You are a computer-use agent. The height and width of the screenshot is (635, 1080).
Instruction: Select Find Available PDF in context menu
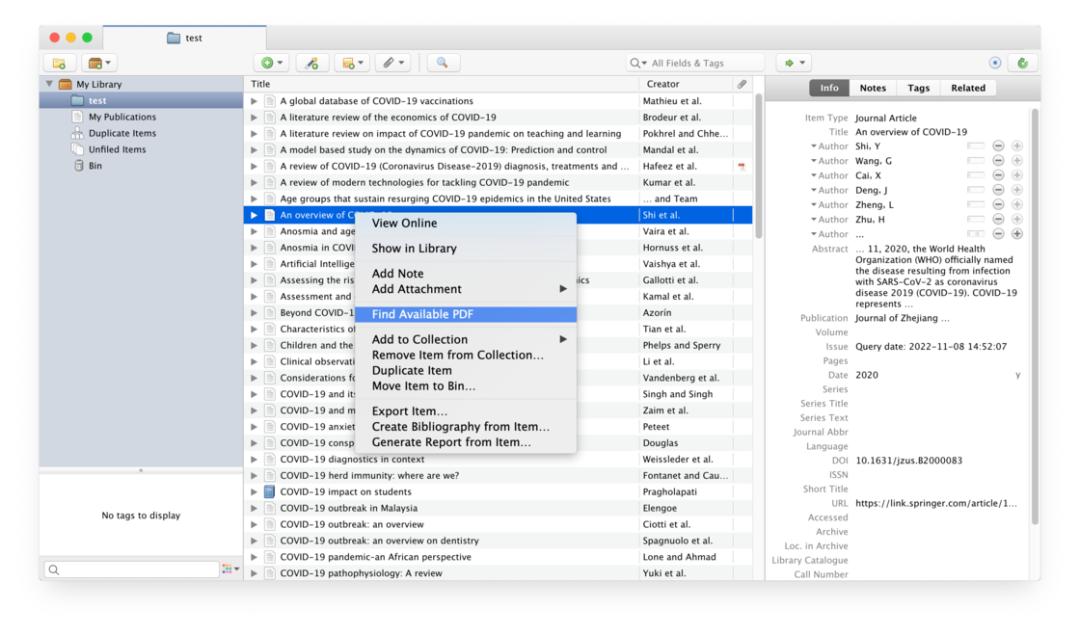point(436,314)
